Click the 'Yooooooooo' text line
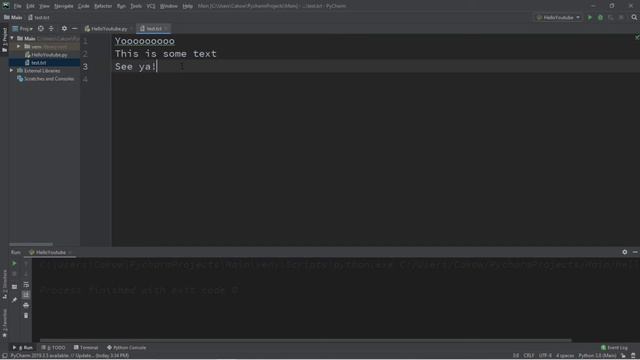The image size is (640, 360). pyautogui.click(x=145, y=41)
